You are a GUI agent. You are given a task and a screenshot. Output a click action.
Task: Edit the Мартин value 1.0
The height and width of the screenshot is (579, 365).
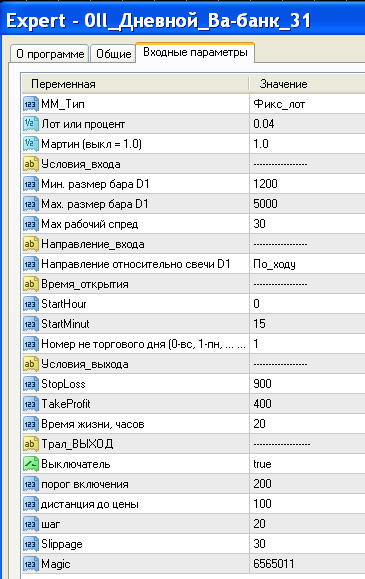coord(260,144)
